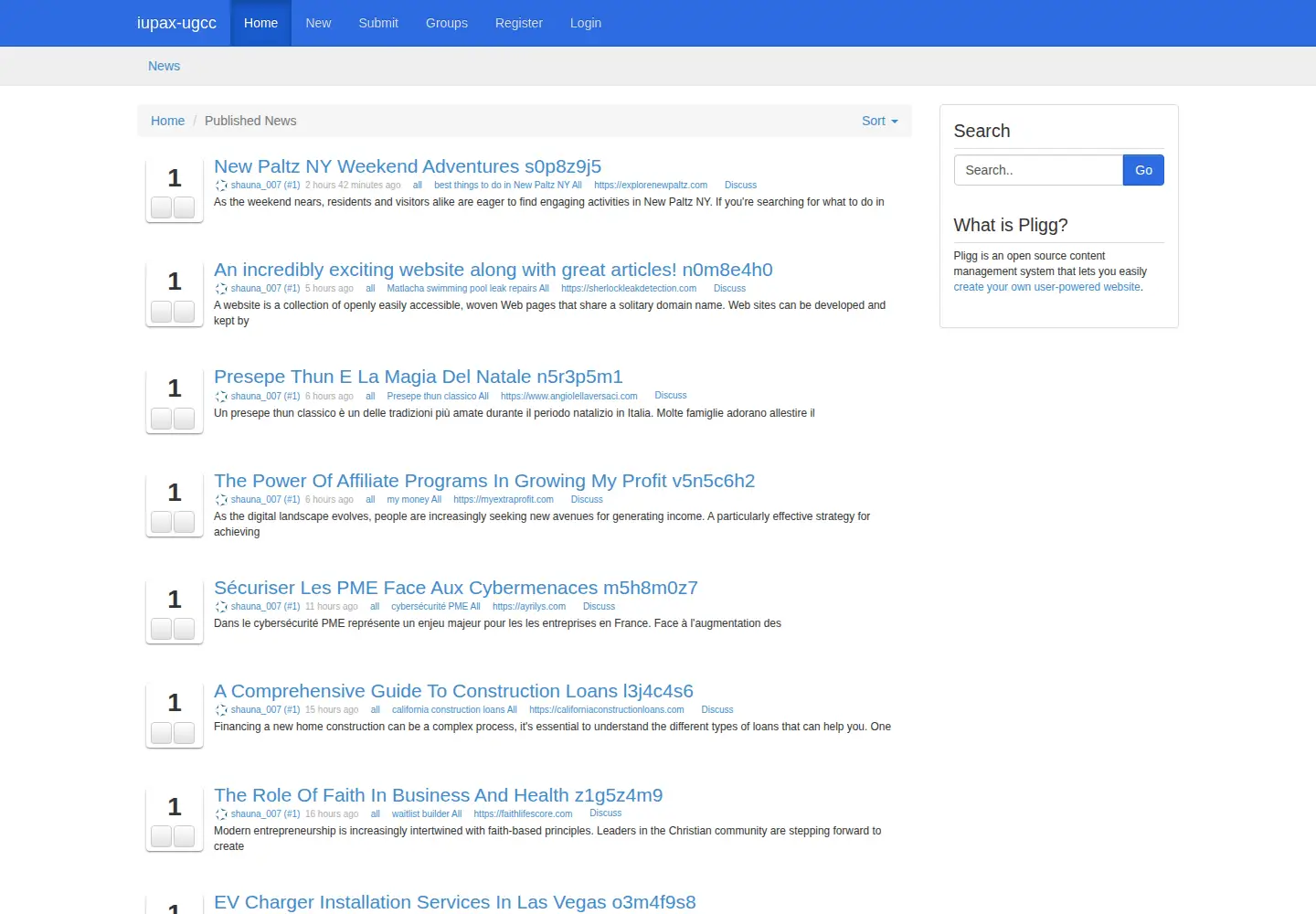Click left vote button beside Sécuriser Les PME story
This screenshot has height=914, width=1316.
(162, 629)
